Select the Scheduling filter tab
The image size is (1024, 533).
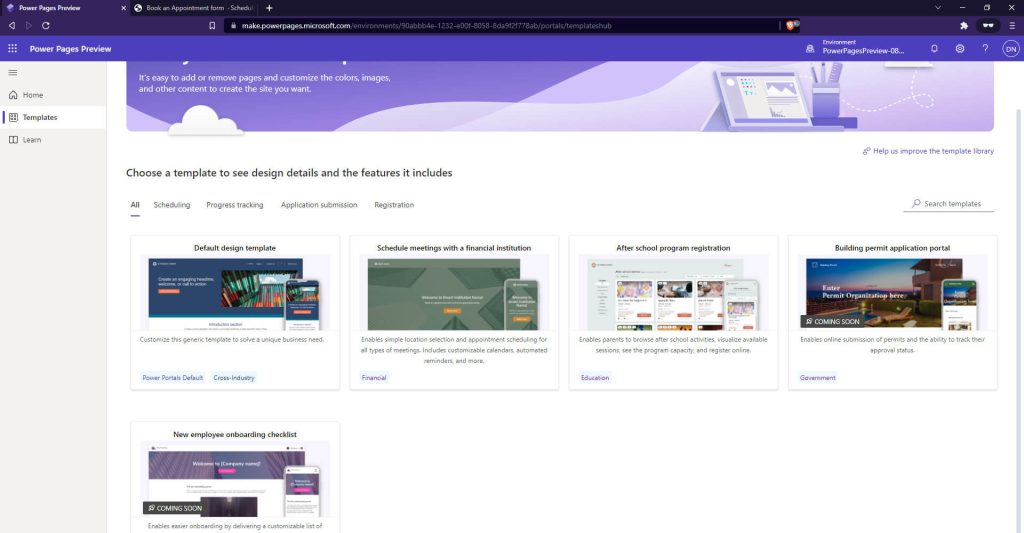[x=172, y=205]
